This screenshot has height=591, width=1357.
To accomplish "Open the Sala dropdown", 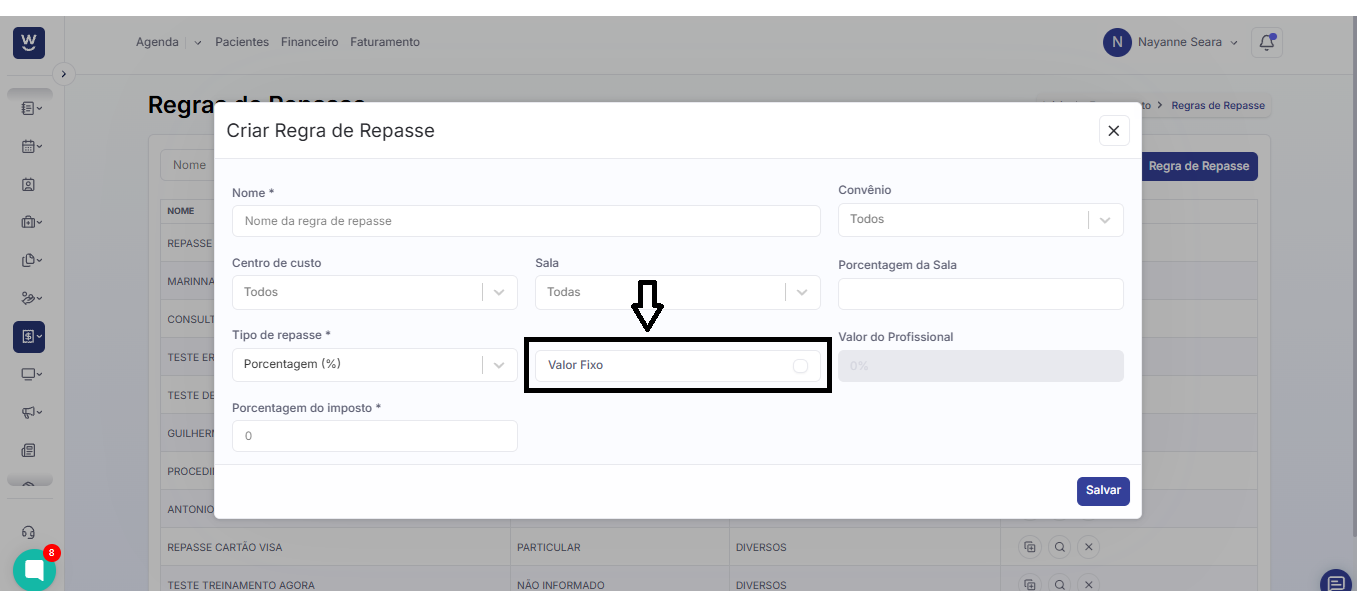I will 678,292.
